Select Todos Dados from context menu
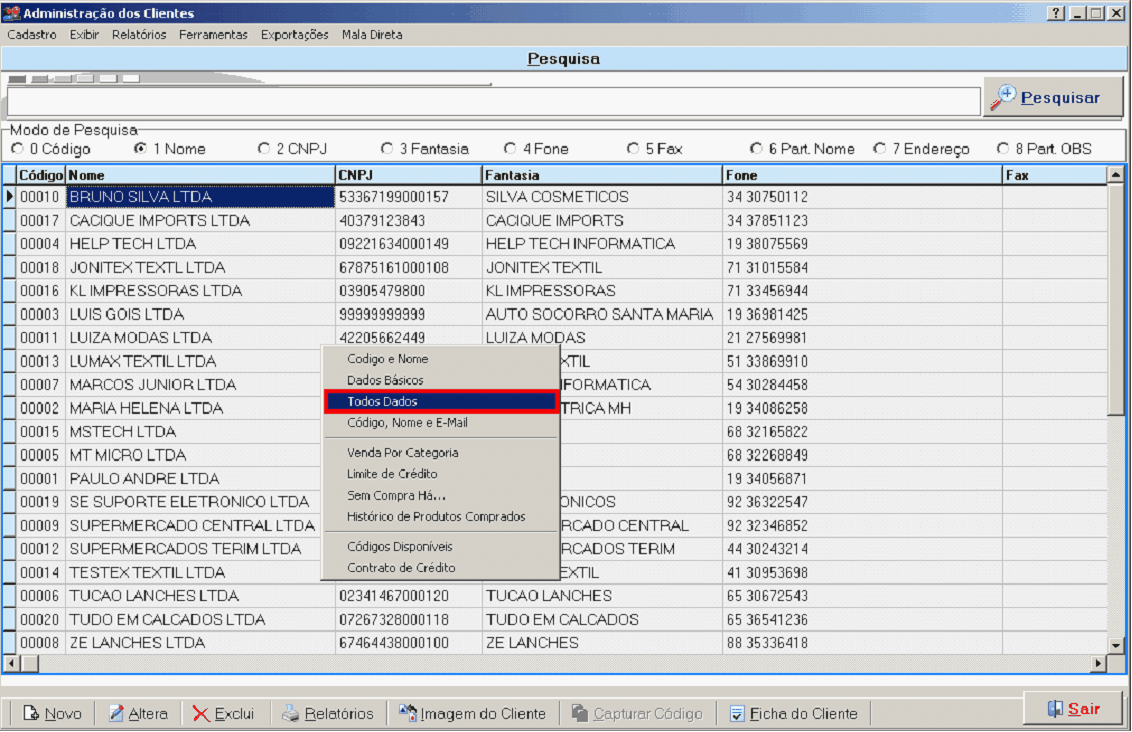This screenshot has height=732, width=1132. point(440,401)
